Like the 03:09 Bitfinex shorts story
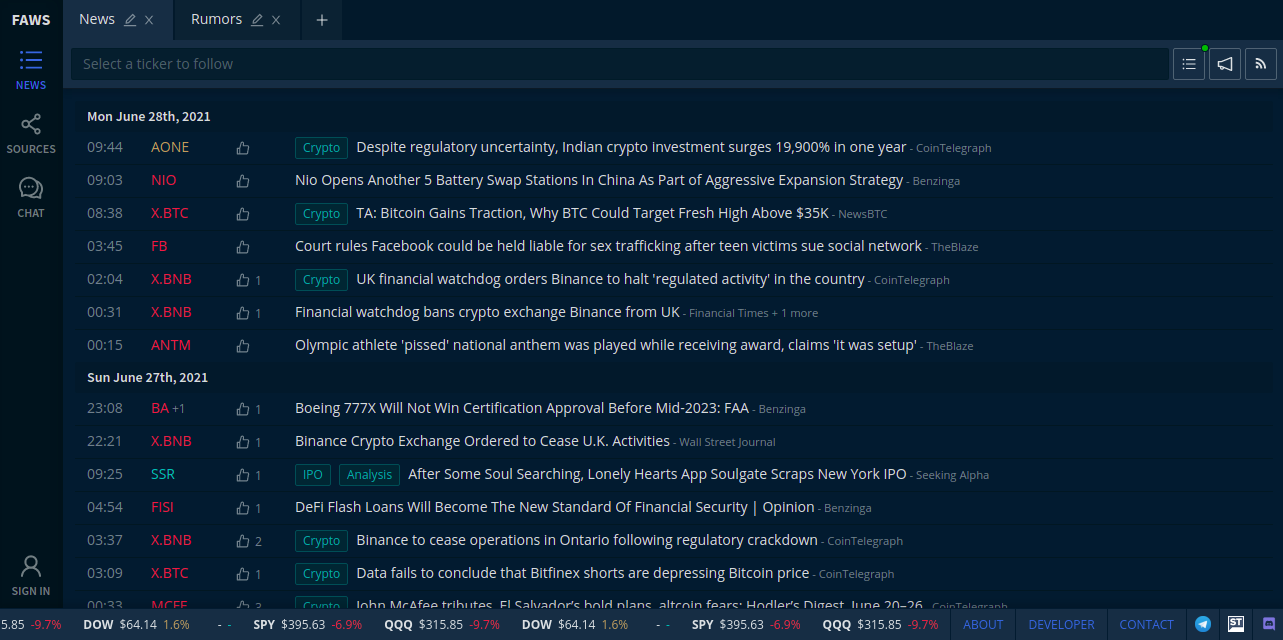The image size is (1283, 640). tap(242, 574)
